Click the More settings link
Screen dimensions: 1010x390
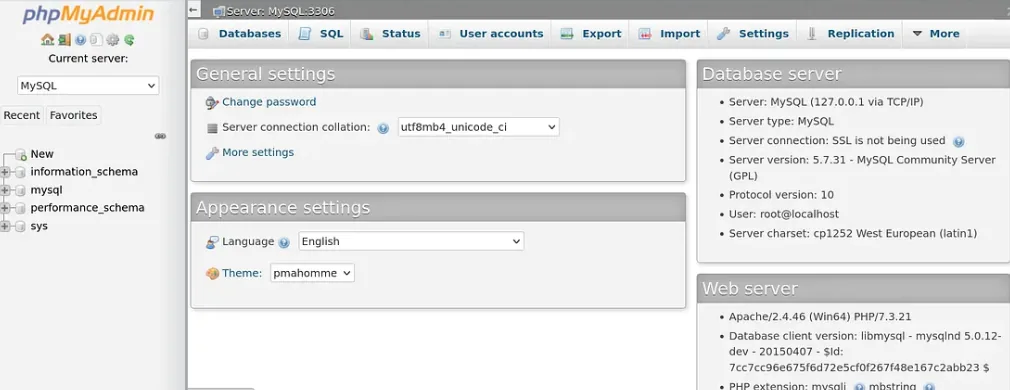[x=258, y=152]
